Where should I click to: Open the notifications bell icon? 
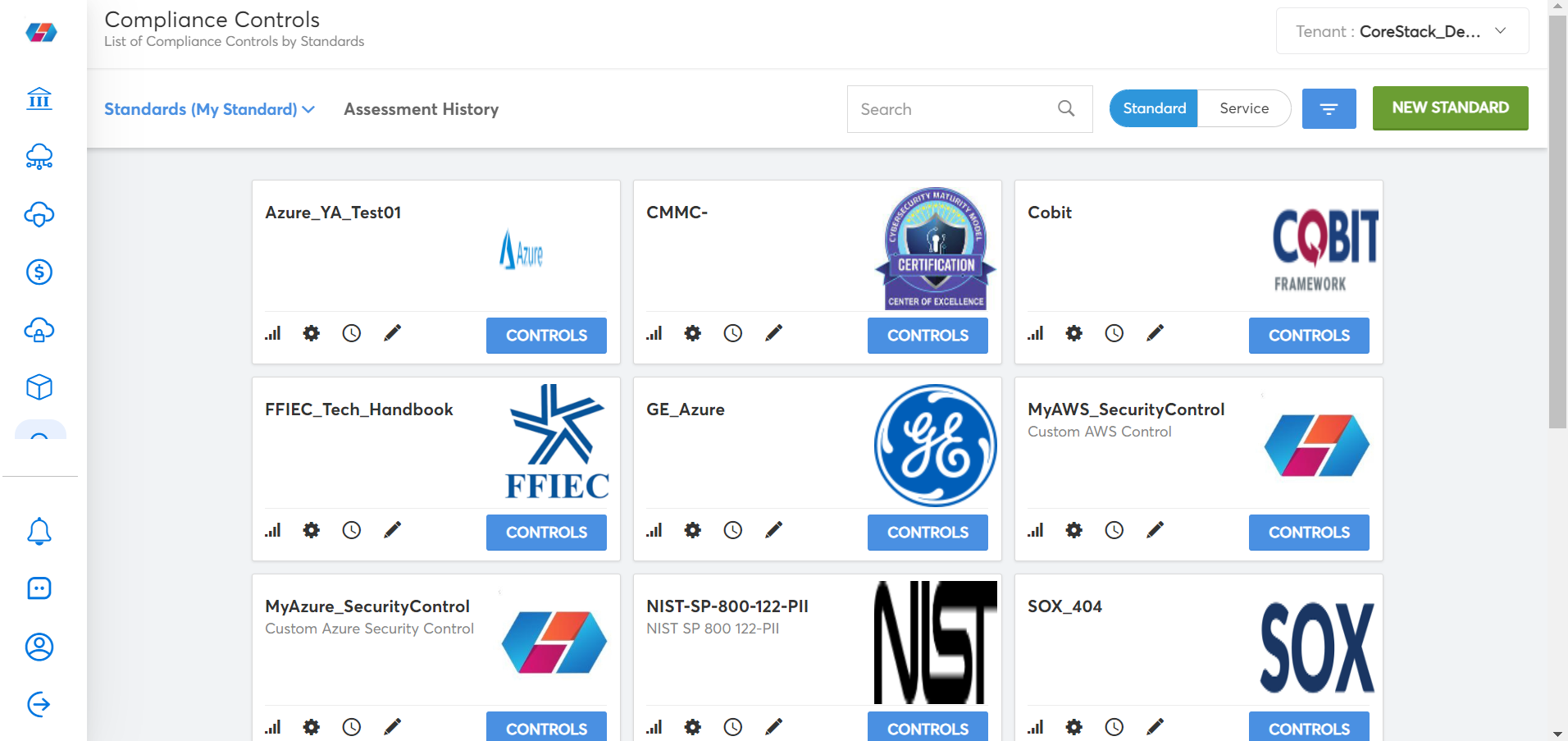39,531
